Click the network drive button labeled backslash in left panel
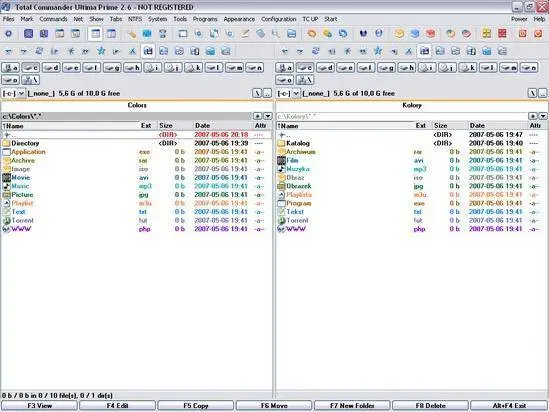This screenshot has width=549, height=412. [x=31, y=80]
